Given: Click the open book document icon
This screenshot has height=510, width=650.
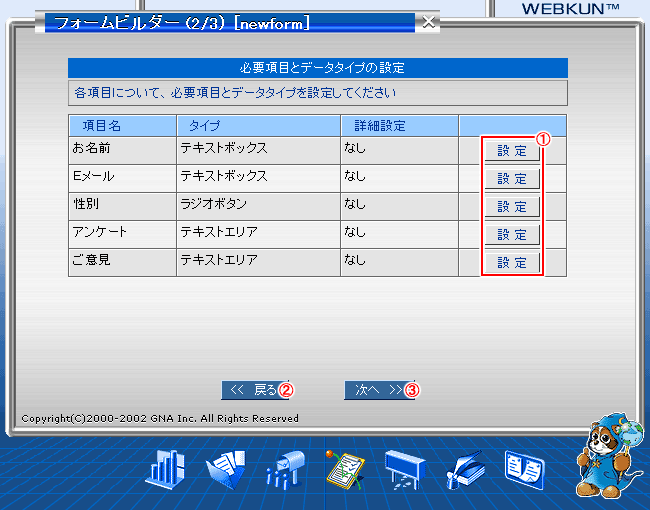Looking at the screenshot, I should (x=525, y=468).
